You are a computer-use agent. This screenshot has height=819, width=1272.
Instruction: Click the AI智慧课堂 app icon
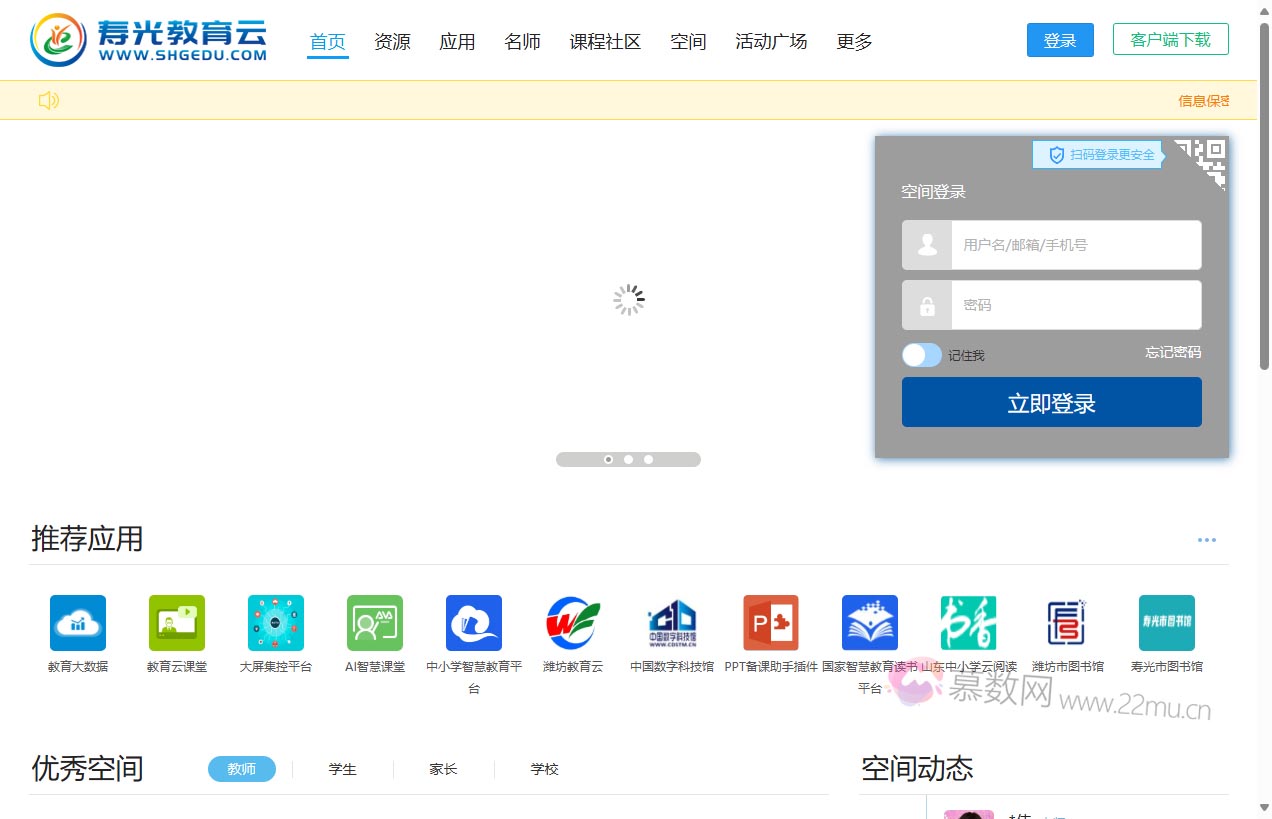point(375,623)
